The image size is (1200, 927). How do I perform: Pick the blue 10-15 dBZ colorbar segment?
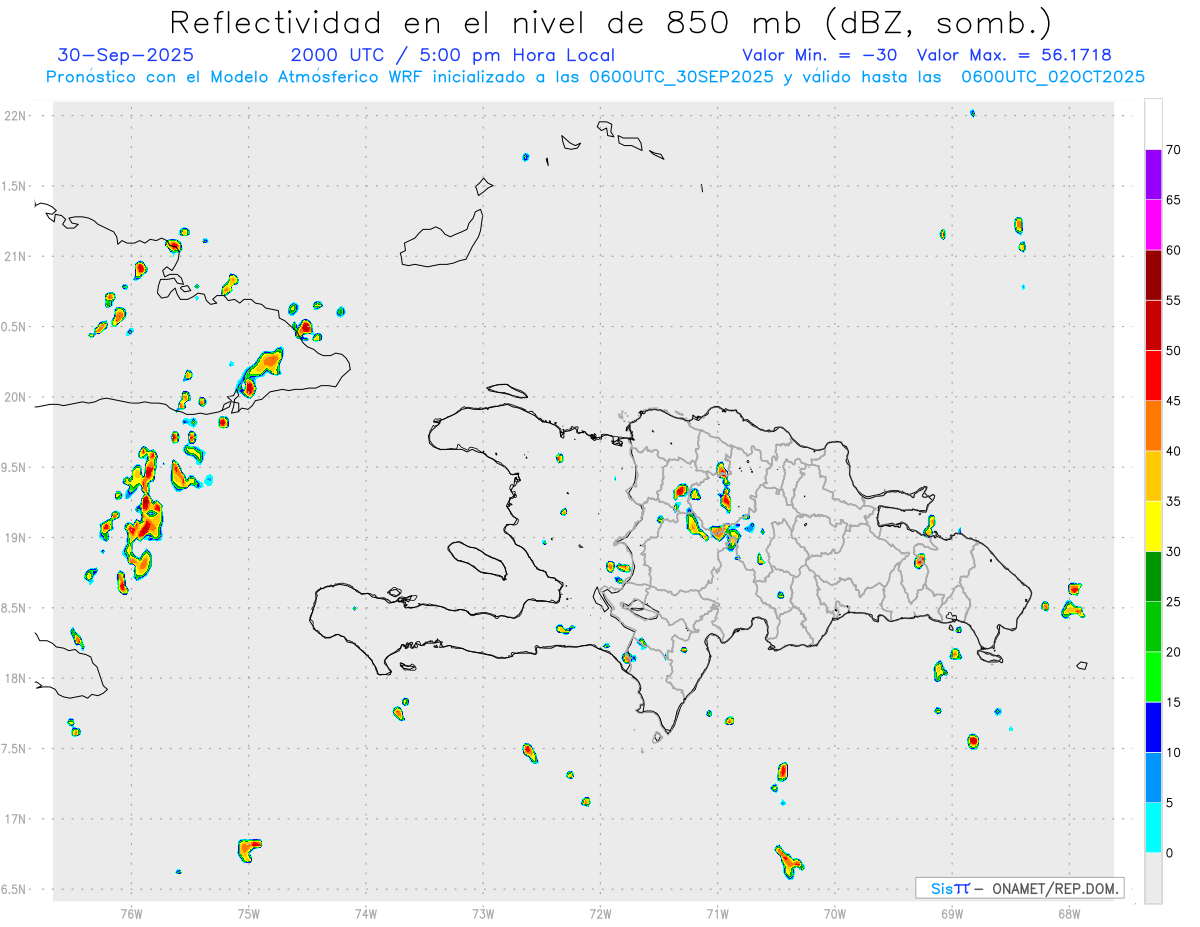pyautogui.click(x=1153, y=727)
